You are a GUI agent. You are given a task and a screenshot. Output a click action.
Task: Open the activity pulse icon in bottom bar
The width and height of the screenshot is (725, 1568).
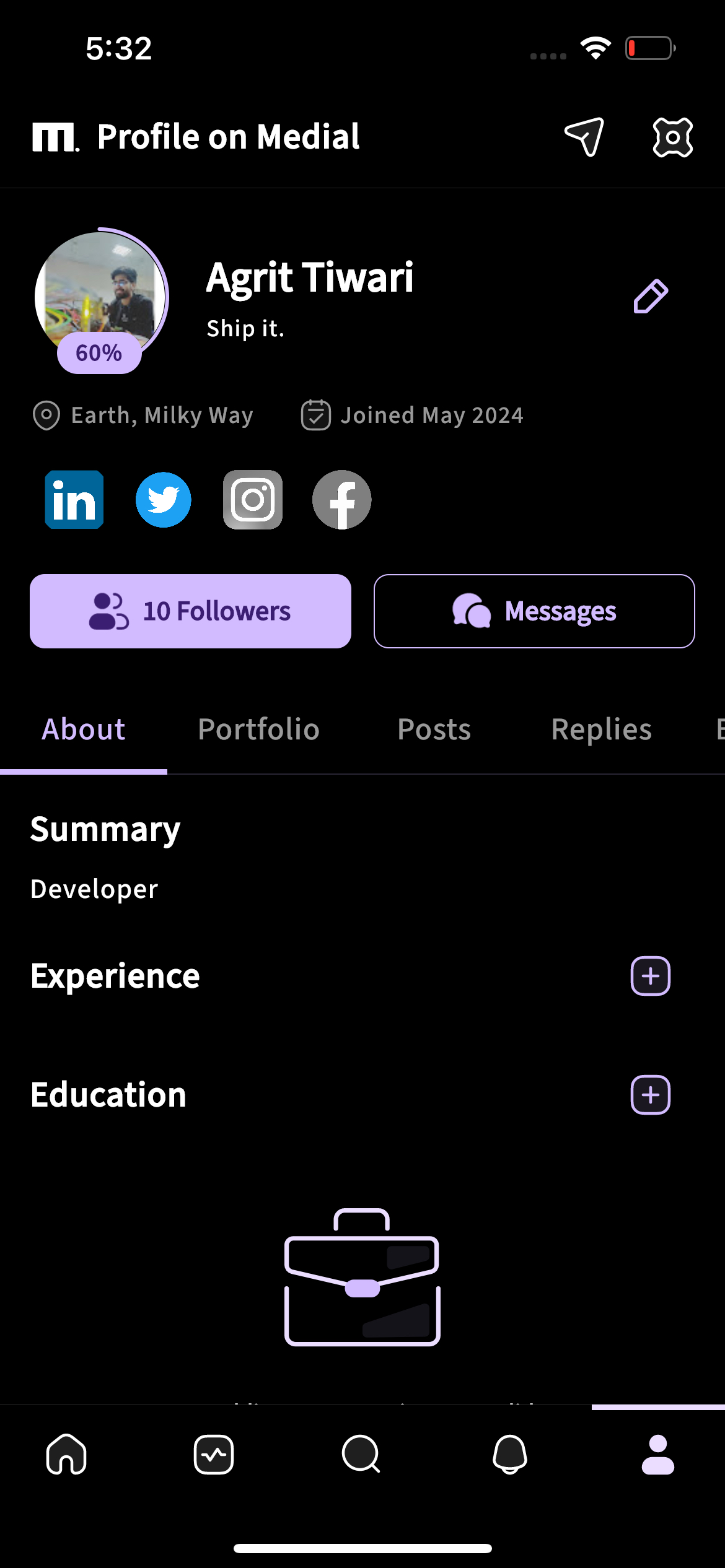214,1454
